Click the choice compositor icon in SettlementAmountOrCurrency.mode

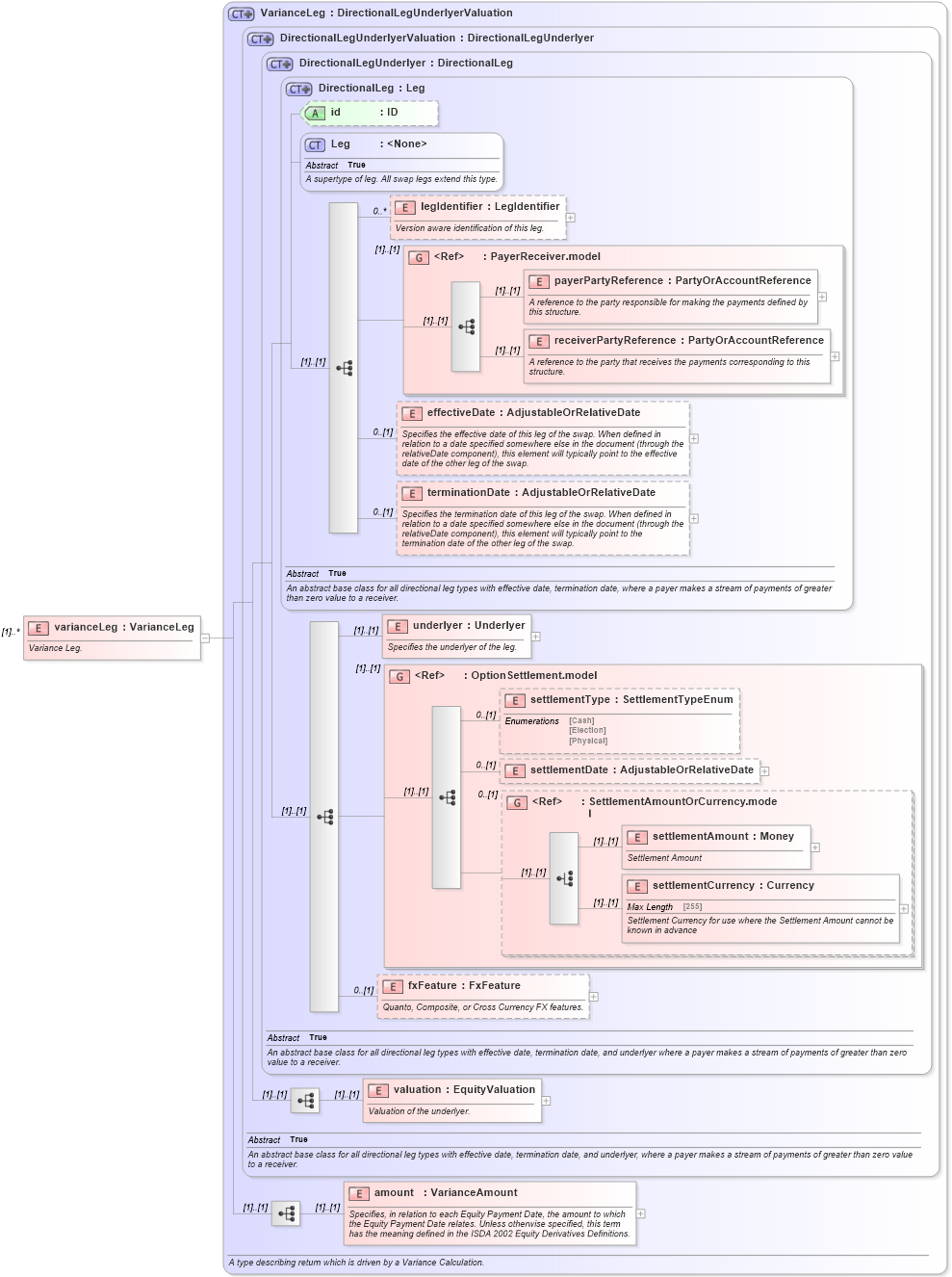(x=564, y=878)
